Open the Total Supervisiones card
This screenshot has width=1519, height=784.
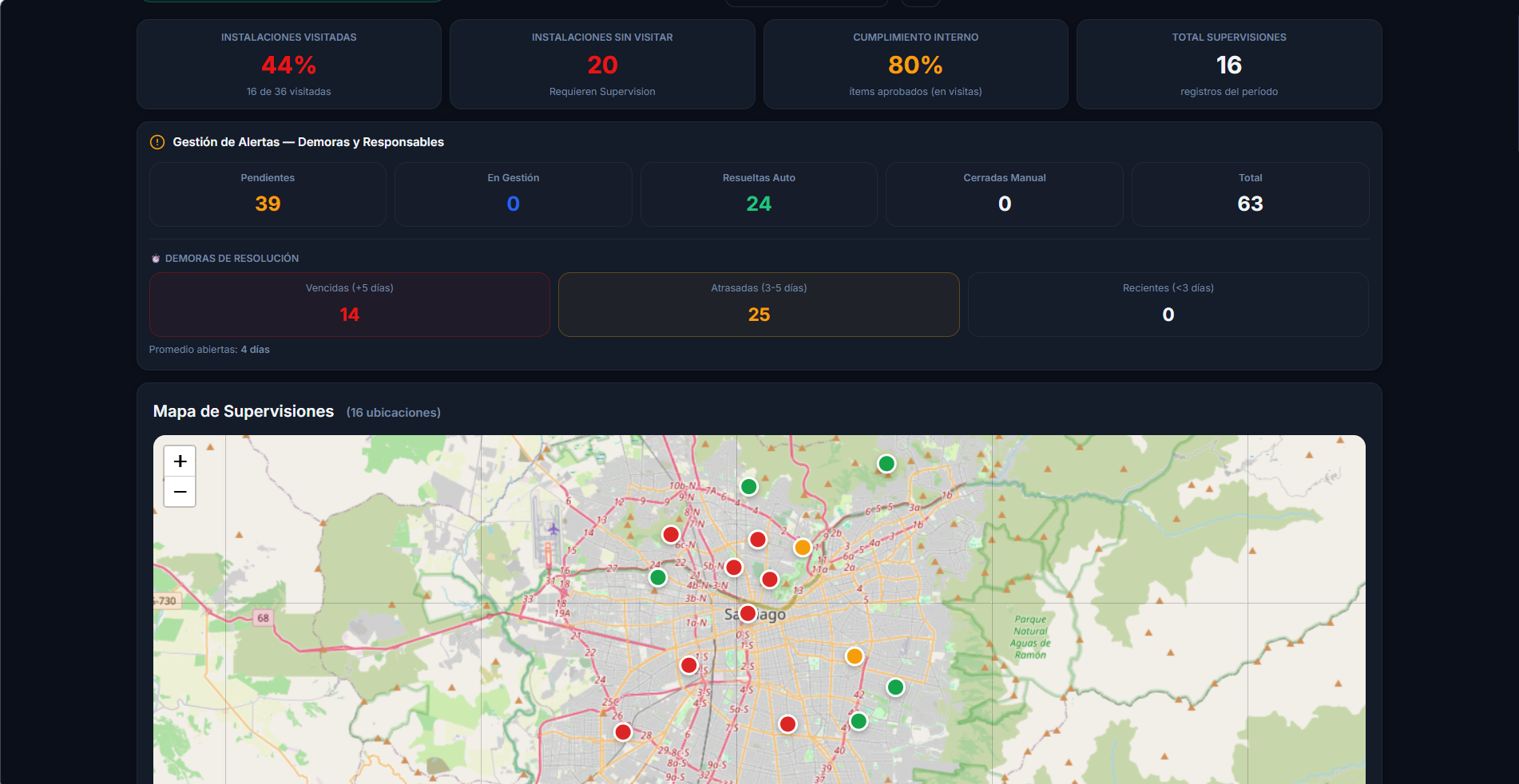coord(1229,64)
